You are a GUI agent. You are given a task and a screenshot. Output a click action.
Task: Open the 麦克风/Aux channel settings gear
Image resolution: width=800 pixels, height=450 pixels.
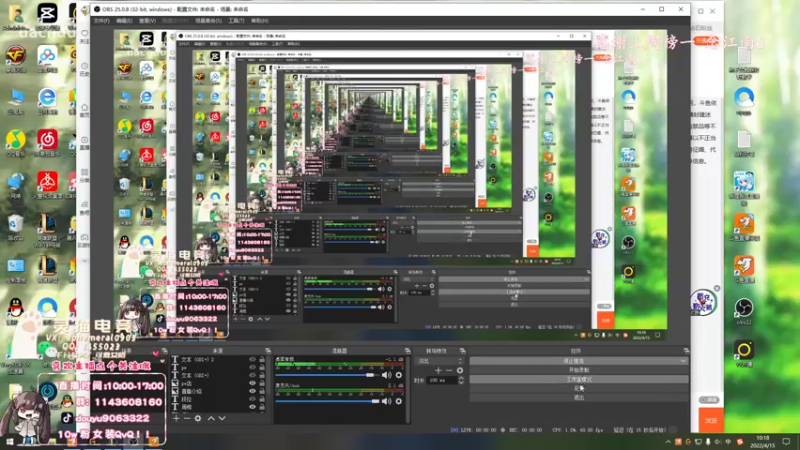(398, 402)
